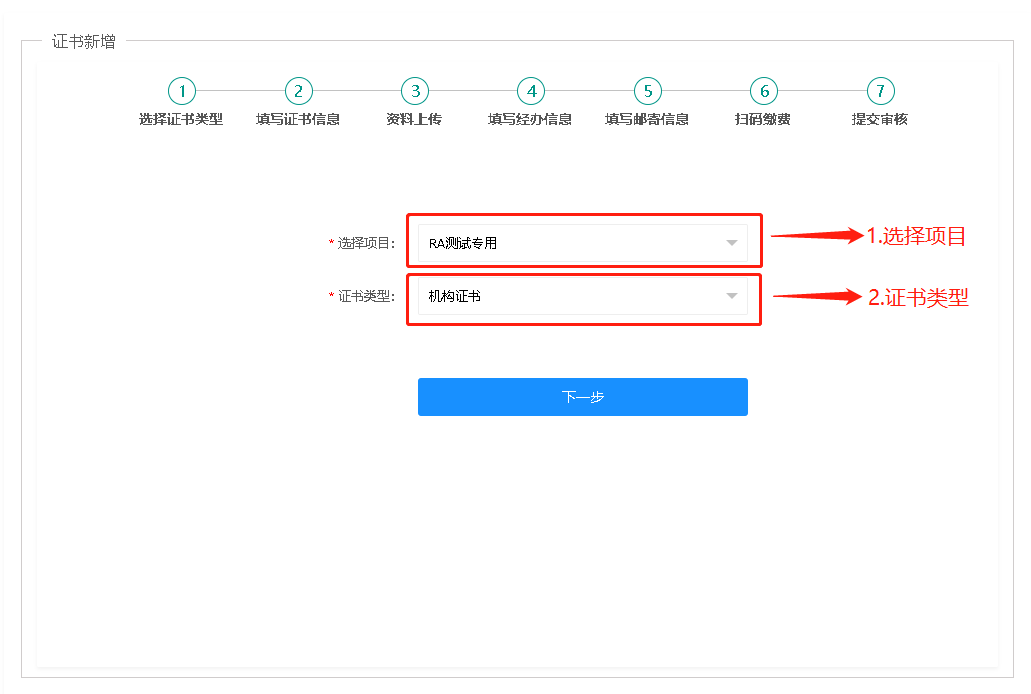Click the step 5 circle icon
This screenshot has height=694, width=1031.
[x=647, y=91]
